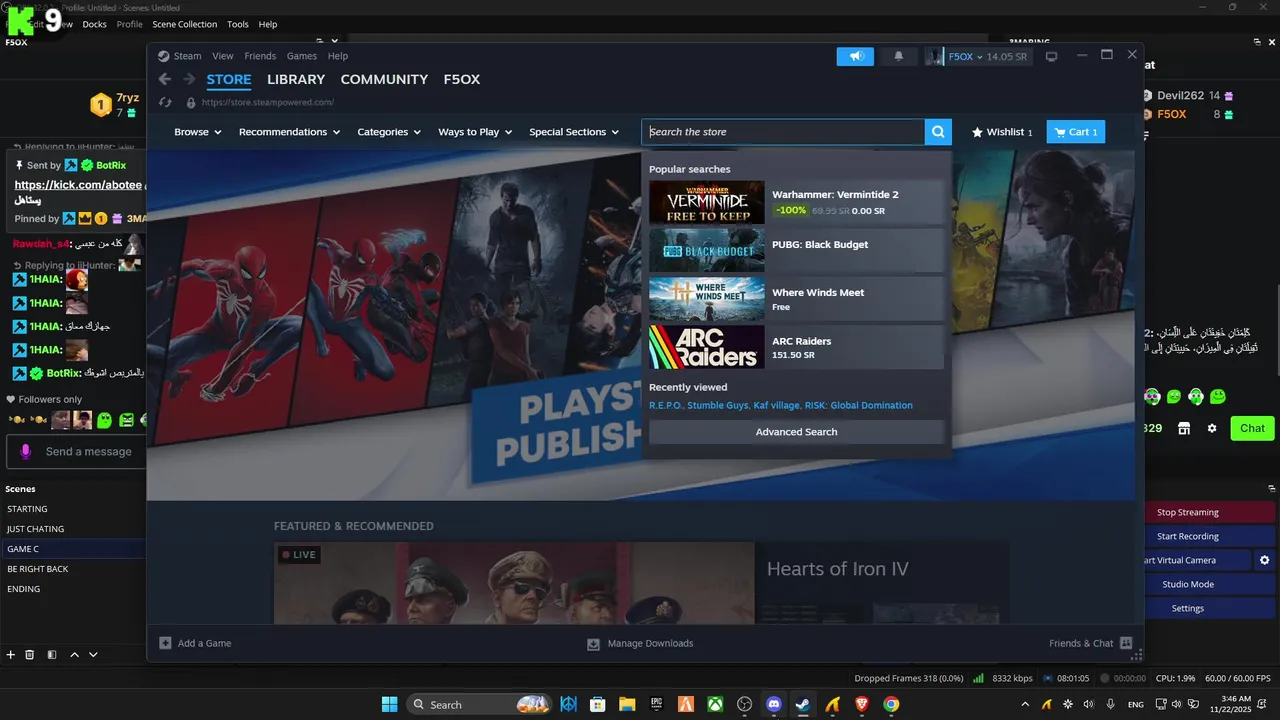The image size is (1280, 720).
Task: Open Virtual Camera settings gear in OBS
Action: pos(1265,560)
